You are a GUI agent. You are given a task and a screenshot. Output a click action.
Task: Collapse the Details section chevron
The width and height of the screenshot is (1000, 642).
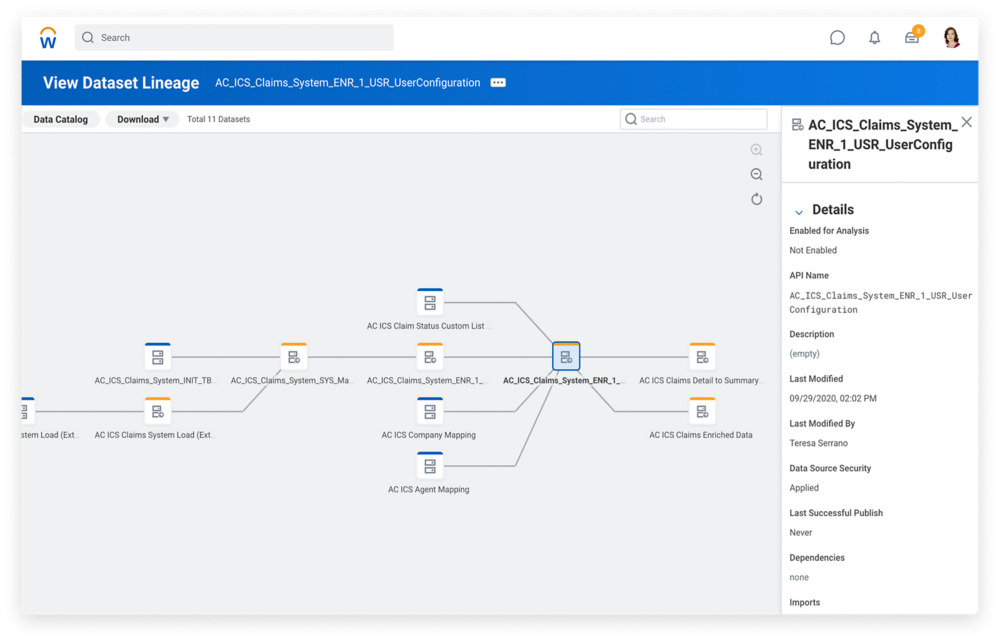pyautogui.click(x=798, y=211)
